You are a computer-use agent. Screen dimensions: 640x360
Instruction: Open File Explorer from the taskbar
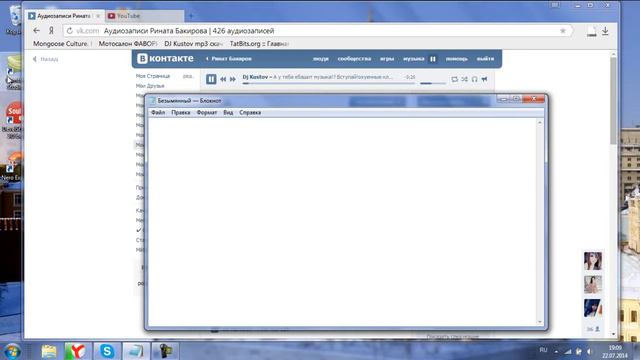tap(49, 351)
